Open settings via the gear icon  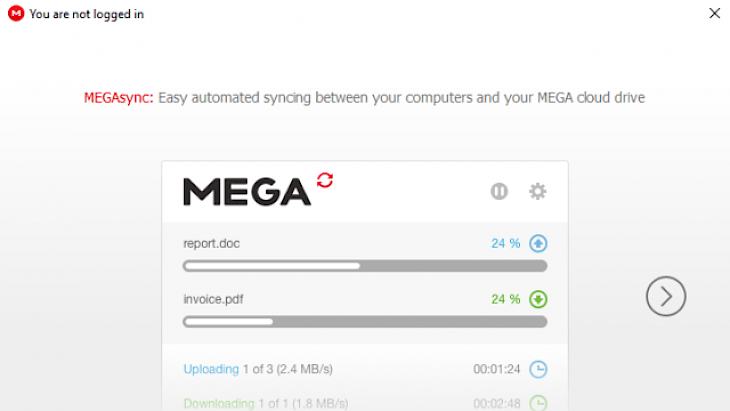click(538, 191)
